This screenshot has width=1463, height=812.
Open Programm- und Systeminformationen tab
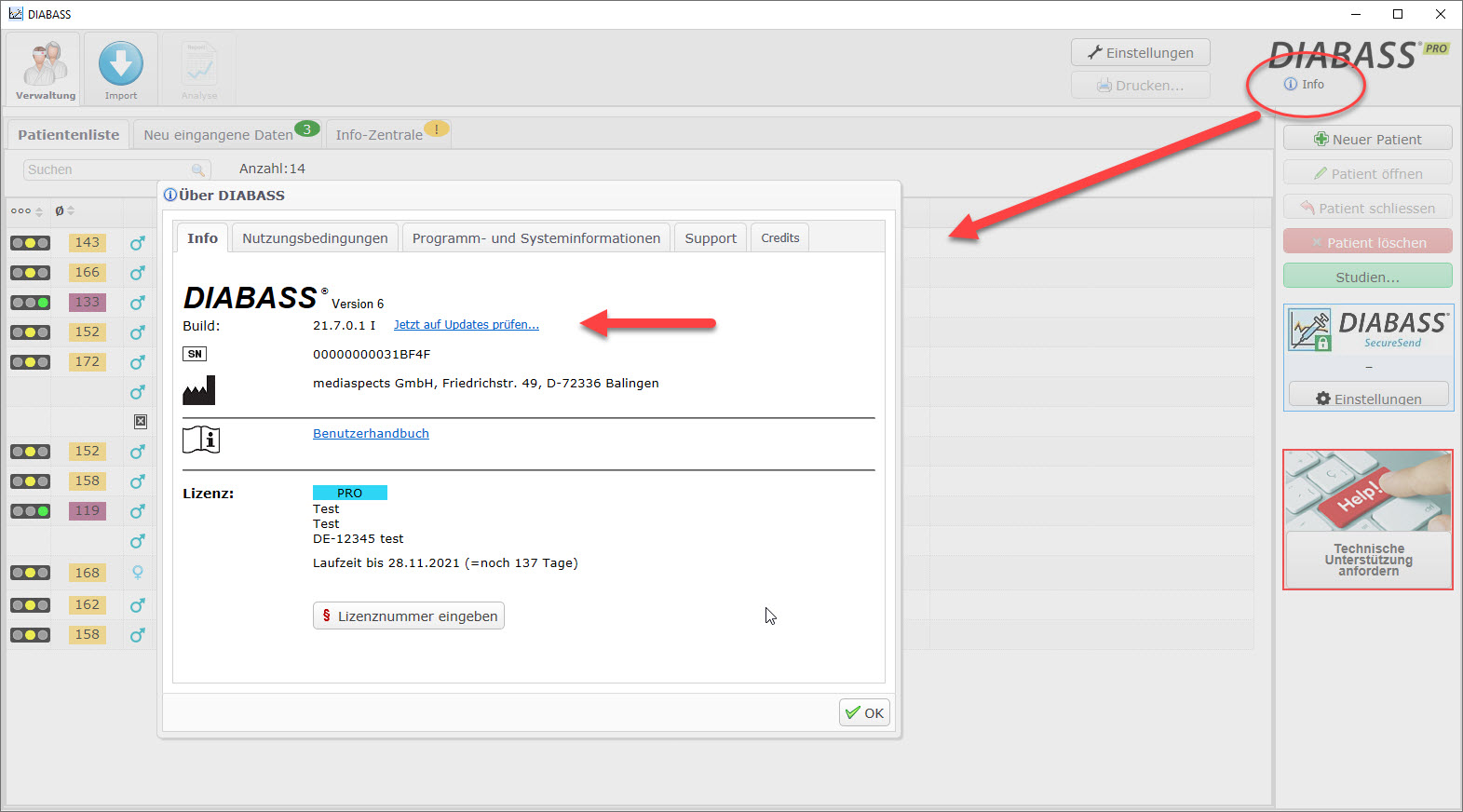pyautogui.click(x=535, y=238)
